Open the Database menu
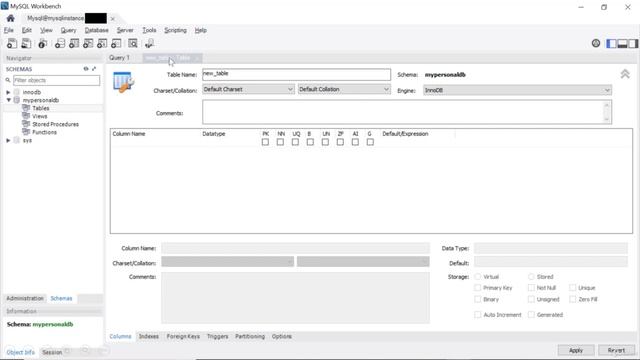 point(97,30)
